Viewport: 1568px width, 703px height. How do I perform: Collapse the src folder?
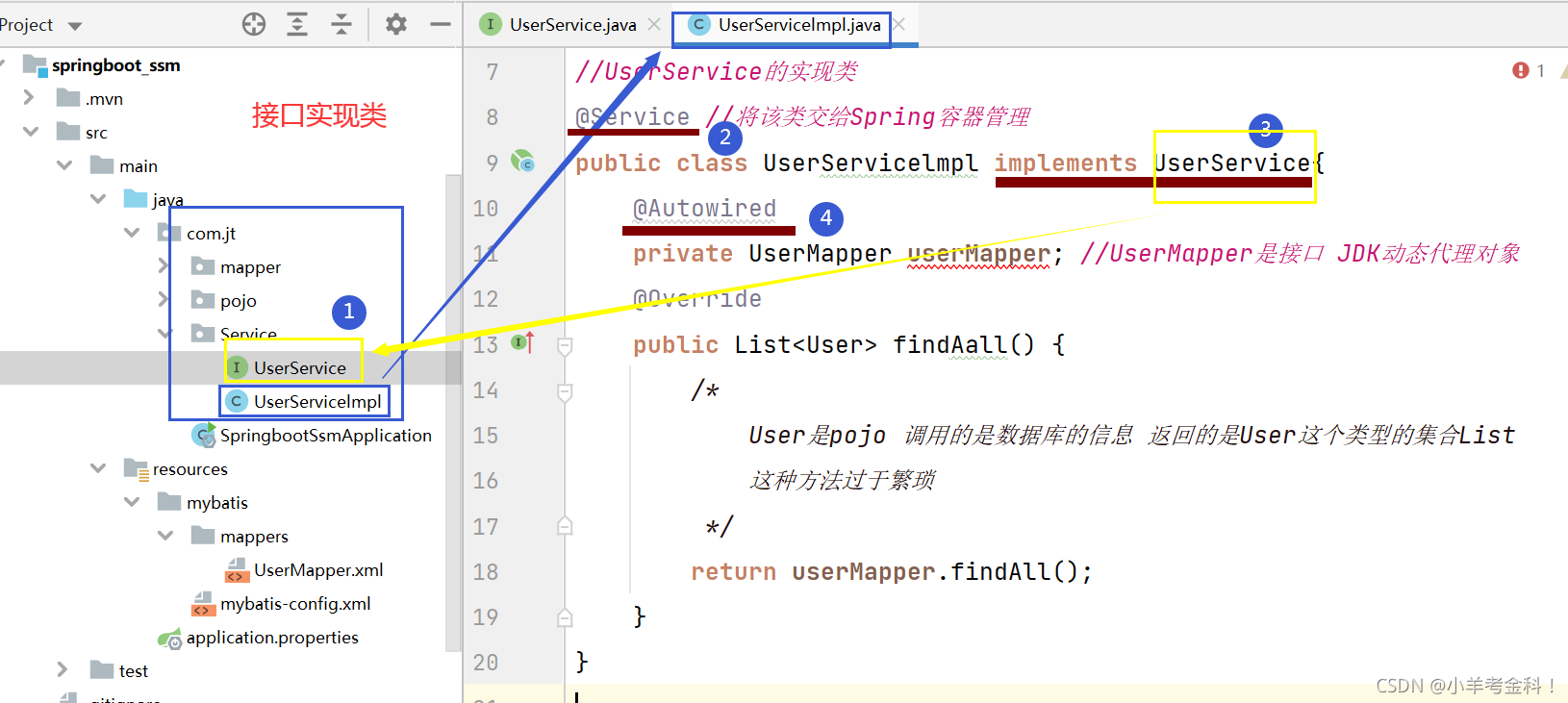(x=30, y=132)
